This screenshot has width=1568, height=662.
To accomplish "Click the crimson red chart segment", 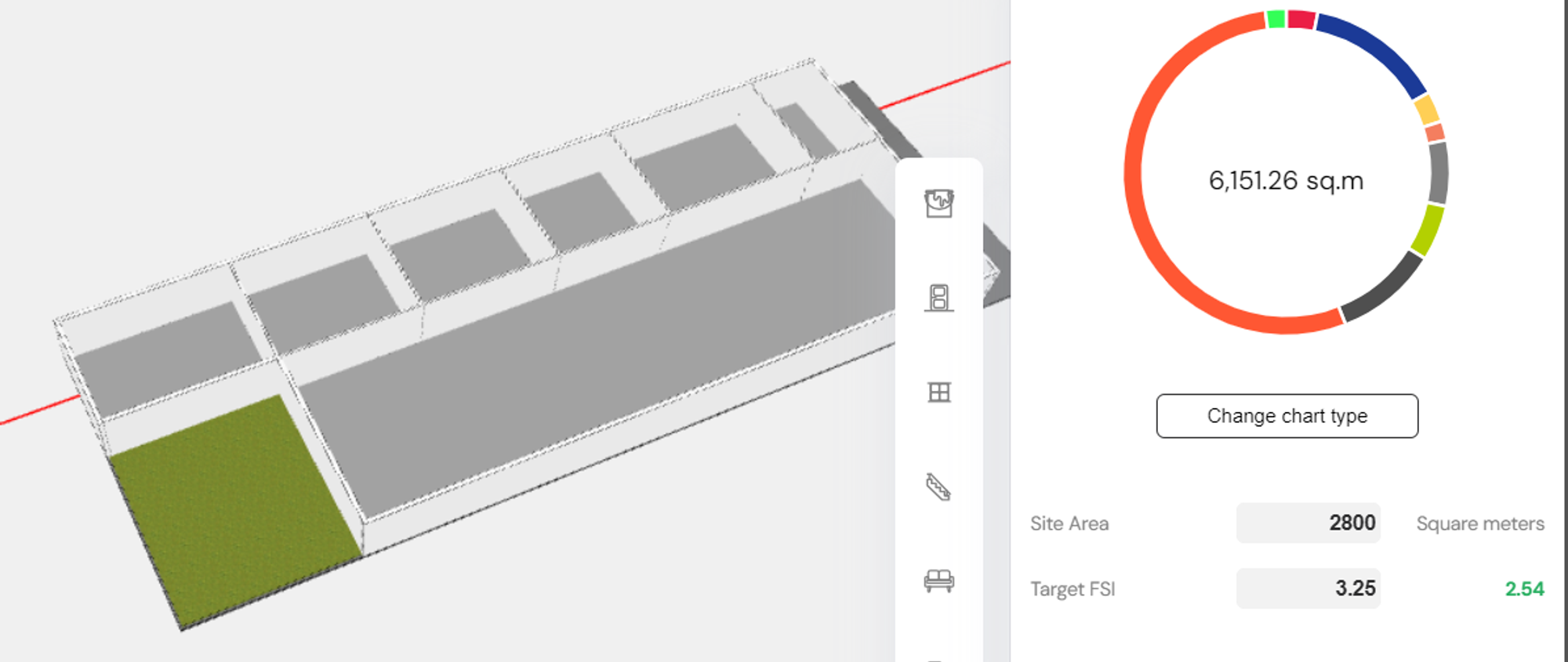I will (1301, 19).
